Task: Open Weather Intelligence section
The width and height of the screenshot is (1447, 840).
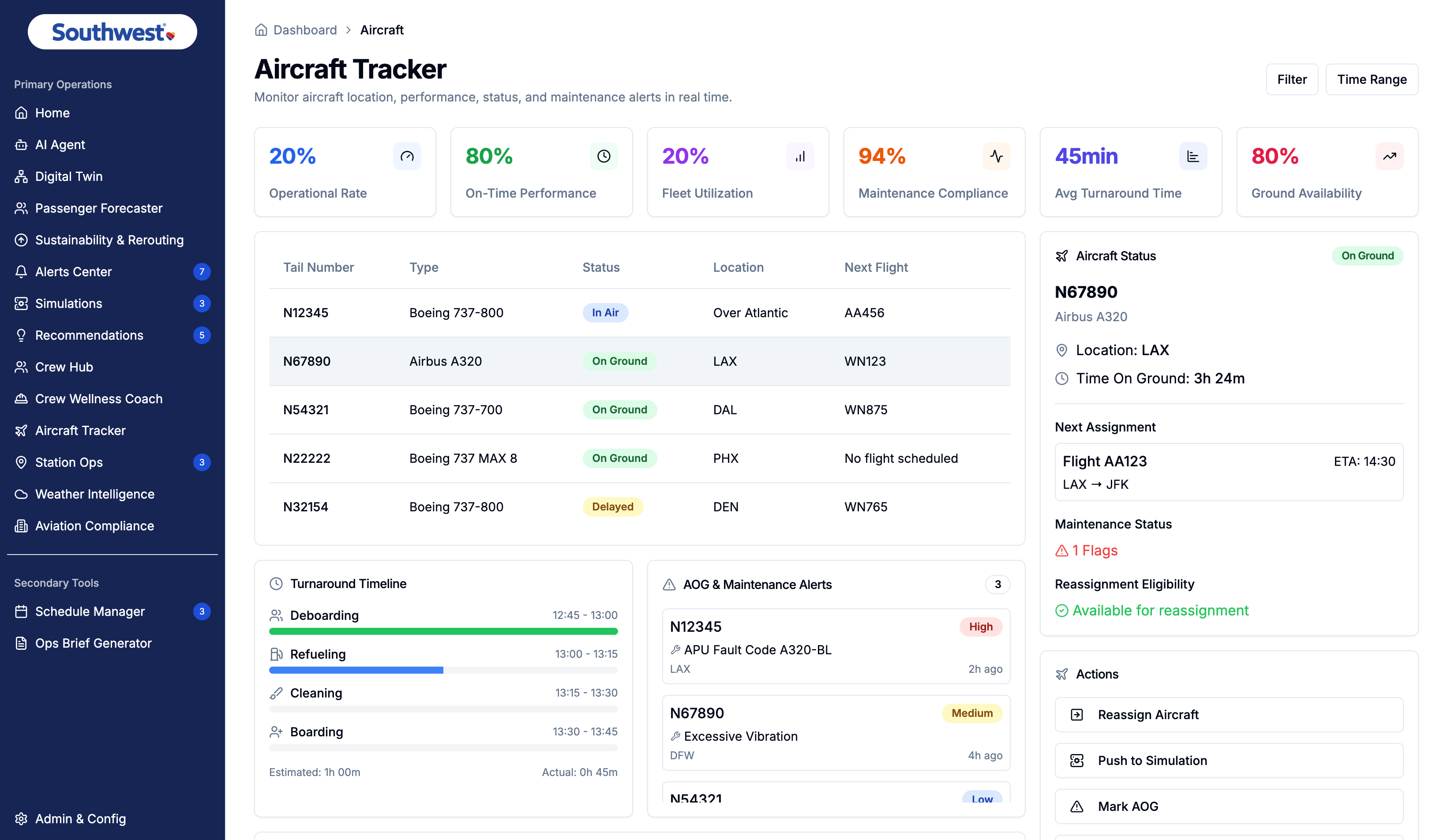Action: pos(112,495)
